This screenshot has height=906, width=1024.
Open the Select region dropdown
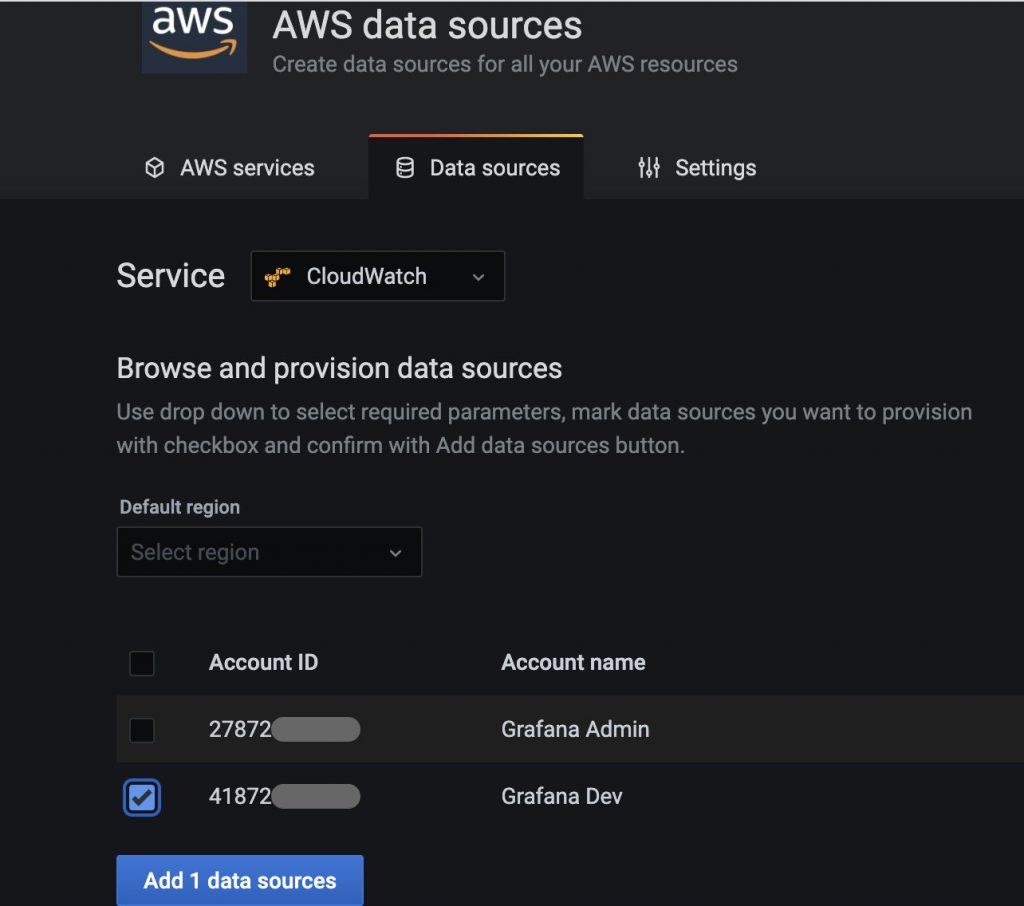point(269,552)
